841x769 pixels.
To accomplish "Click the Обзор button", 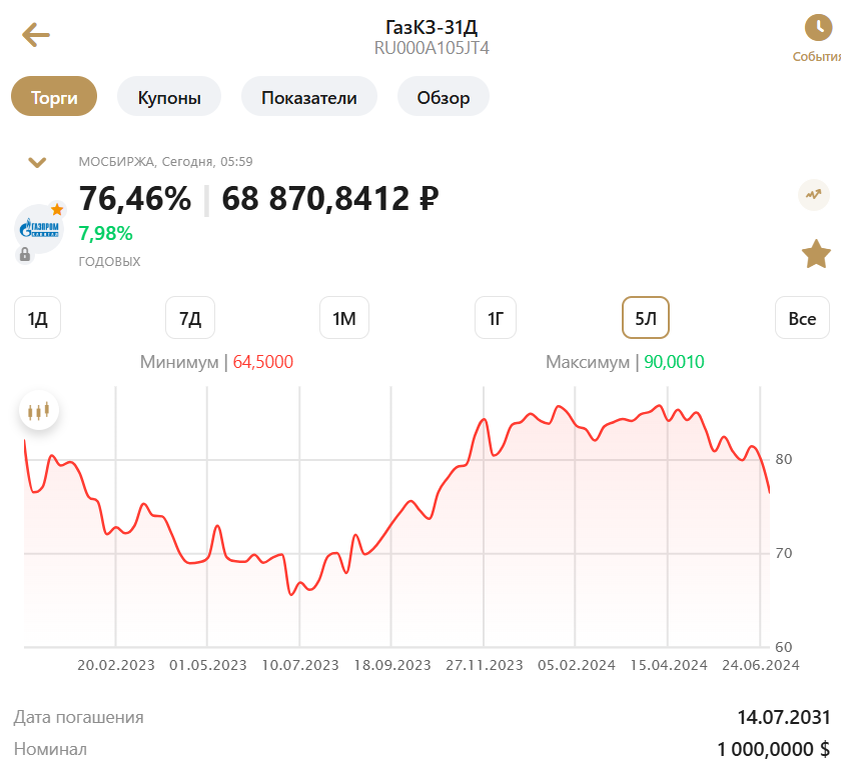I will (443, 96).
